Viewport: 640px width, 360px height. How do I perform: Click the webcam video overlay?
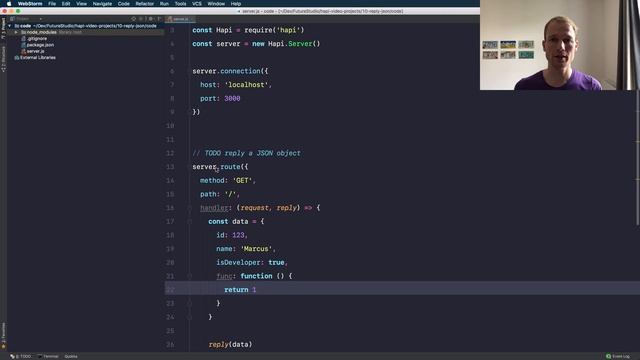(x=560, y=45)
